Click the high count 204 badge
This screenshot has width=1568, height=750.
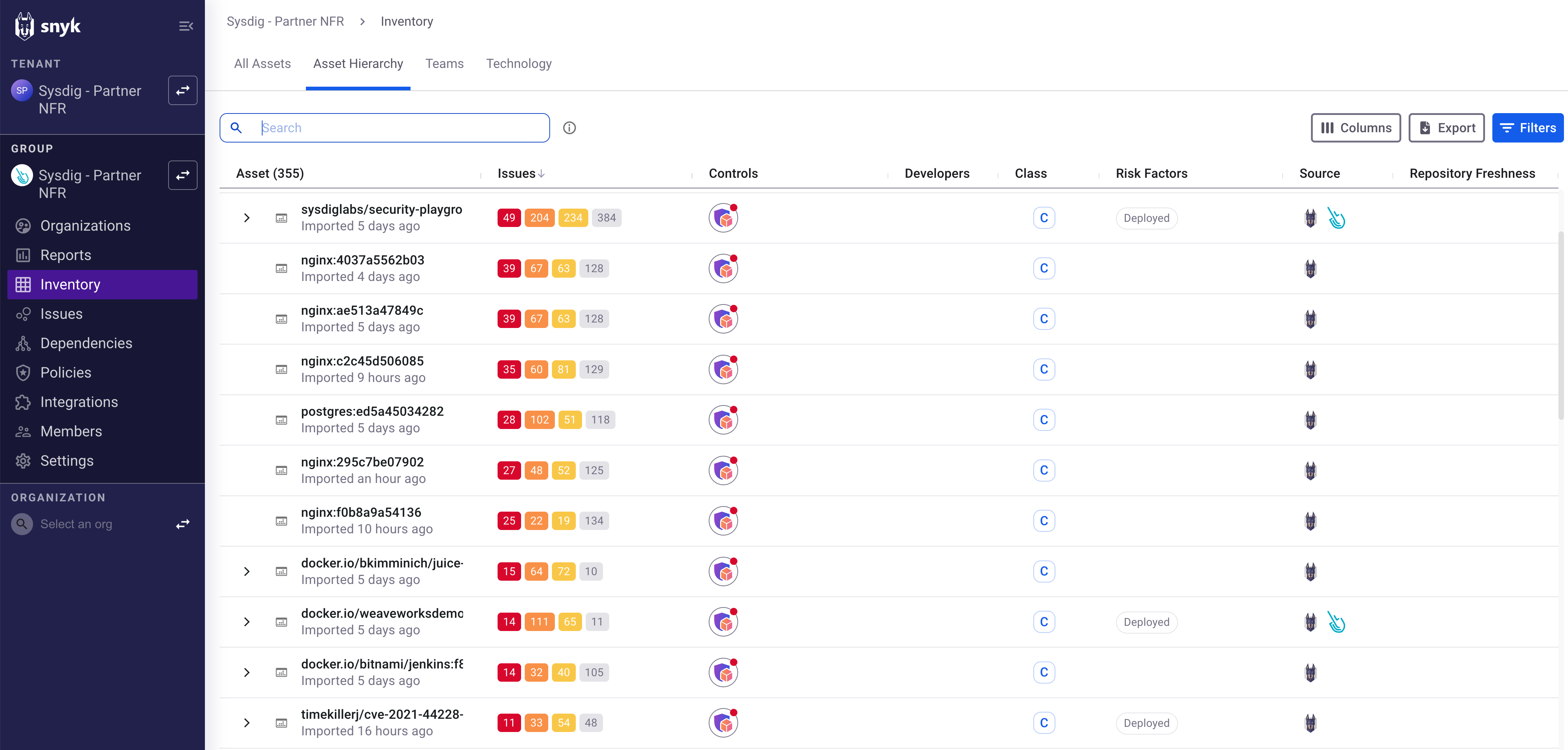tap(539, 218)
